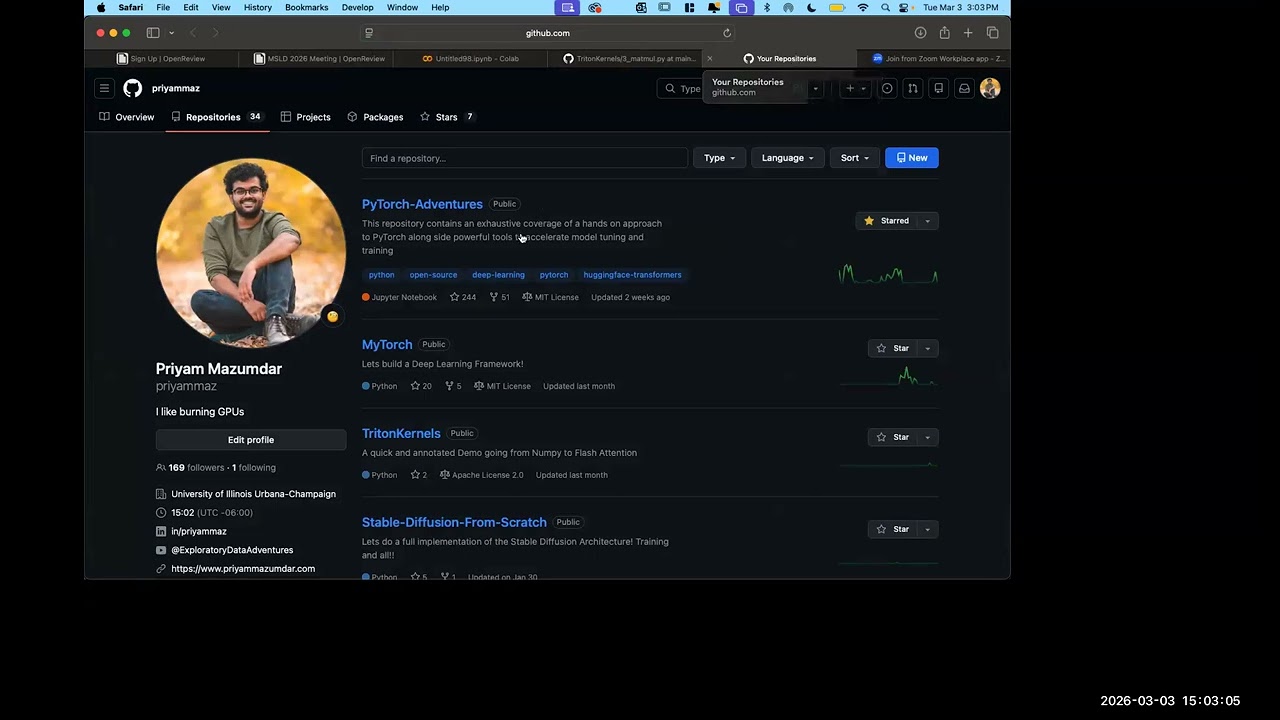Screen dimensions: 1280x720
Task: Open the GitHub Issues icon in header
Action: tap(887, 88)
